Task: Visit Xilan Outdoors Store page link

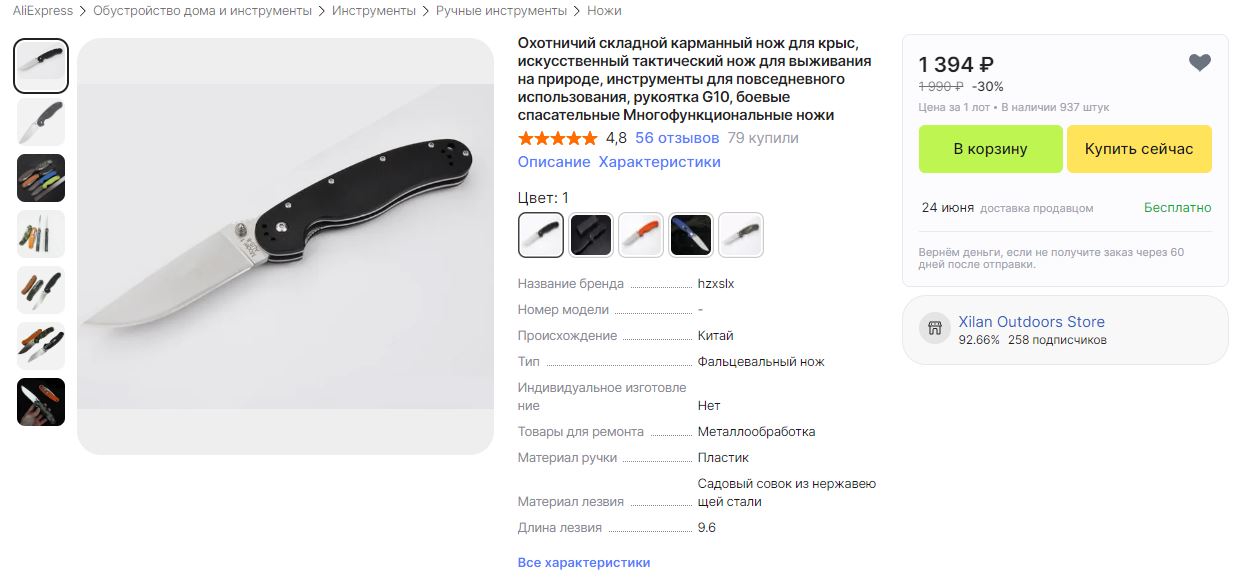Action: coord(1032,322)
